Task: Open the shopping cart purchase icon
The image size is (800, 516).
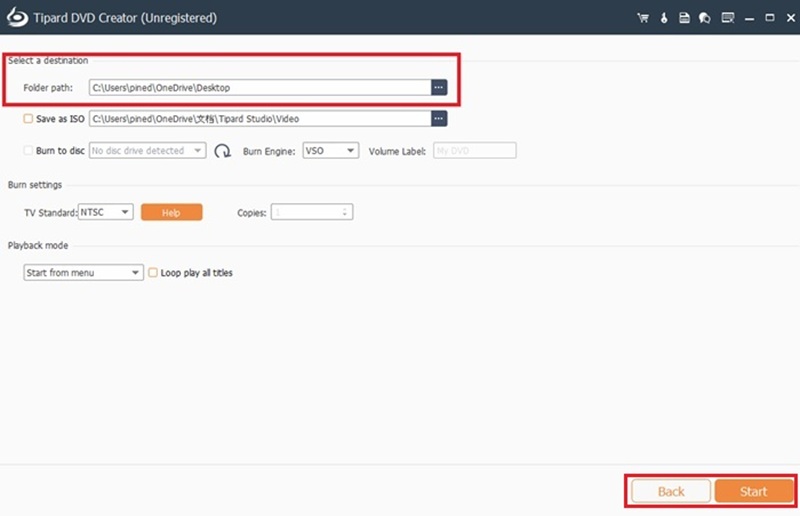Action: coord(643,18)
